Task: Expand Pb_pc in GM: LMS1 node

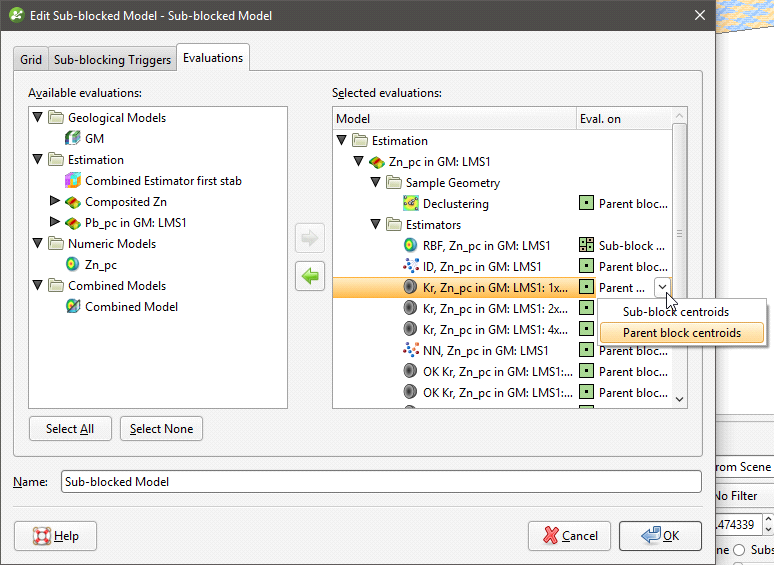Action: (55, 223)
